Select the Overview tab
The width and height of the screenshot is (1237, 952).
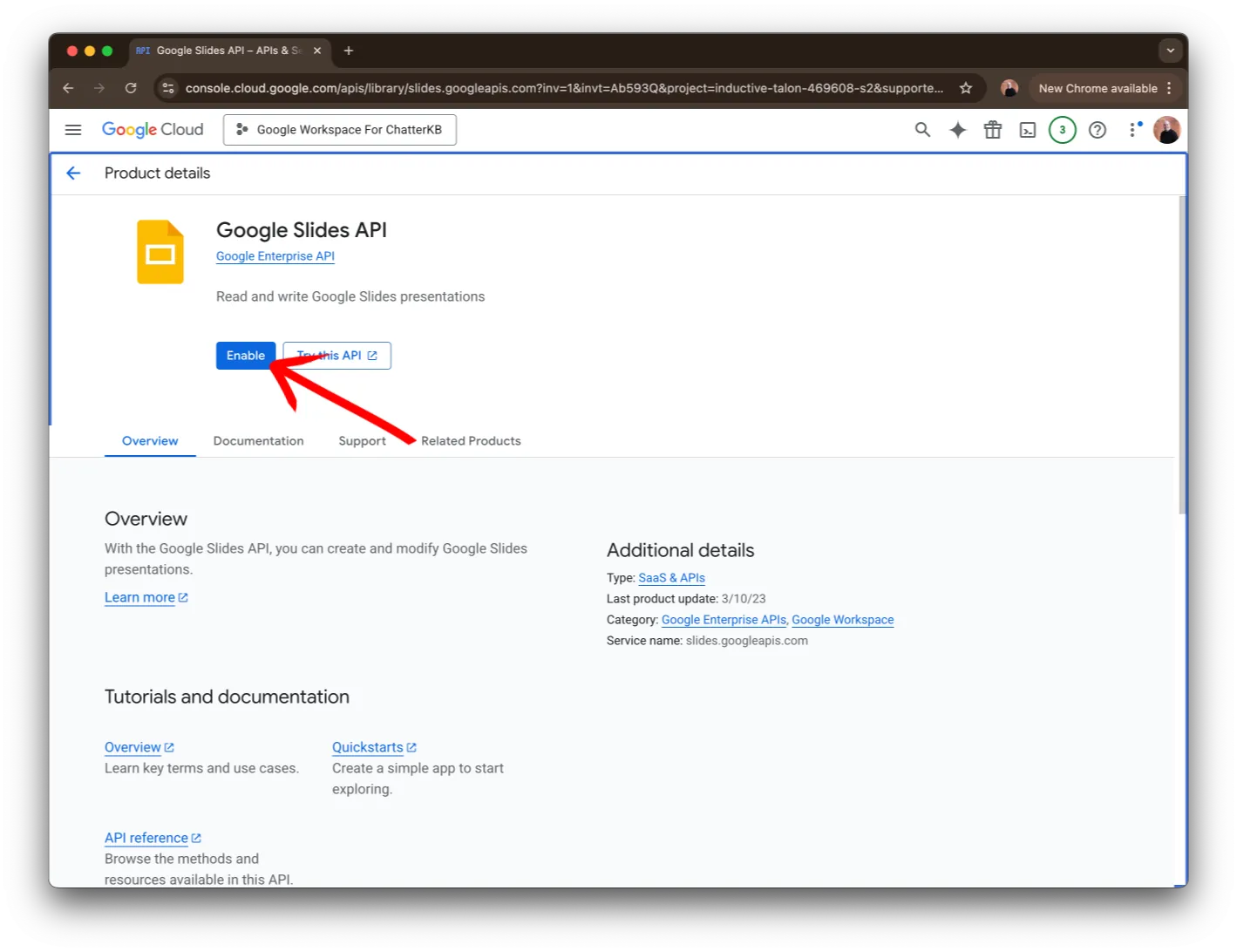click(x=150, y=441)
